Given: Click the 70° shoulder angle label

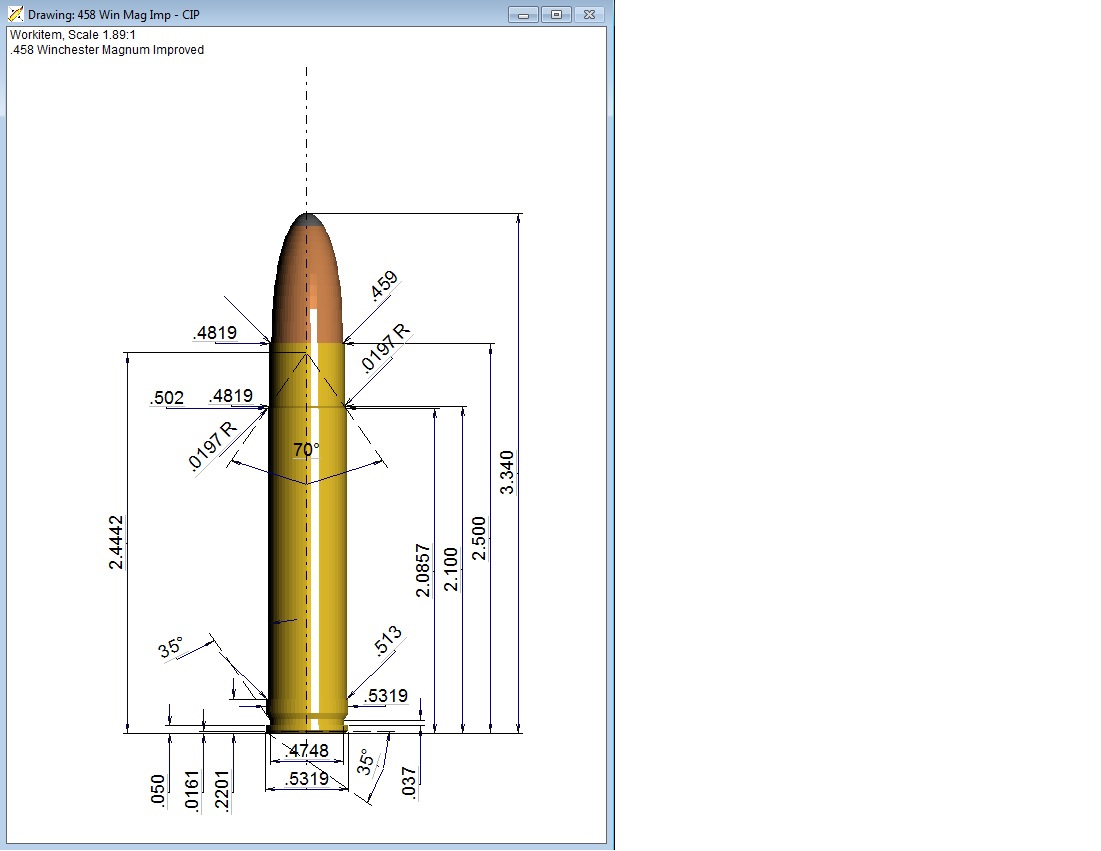Looking at the screenshot, I should click(306, 449).
